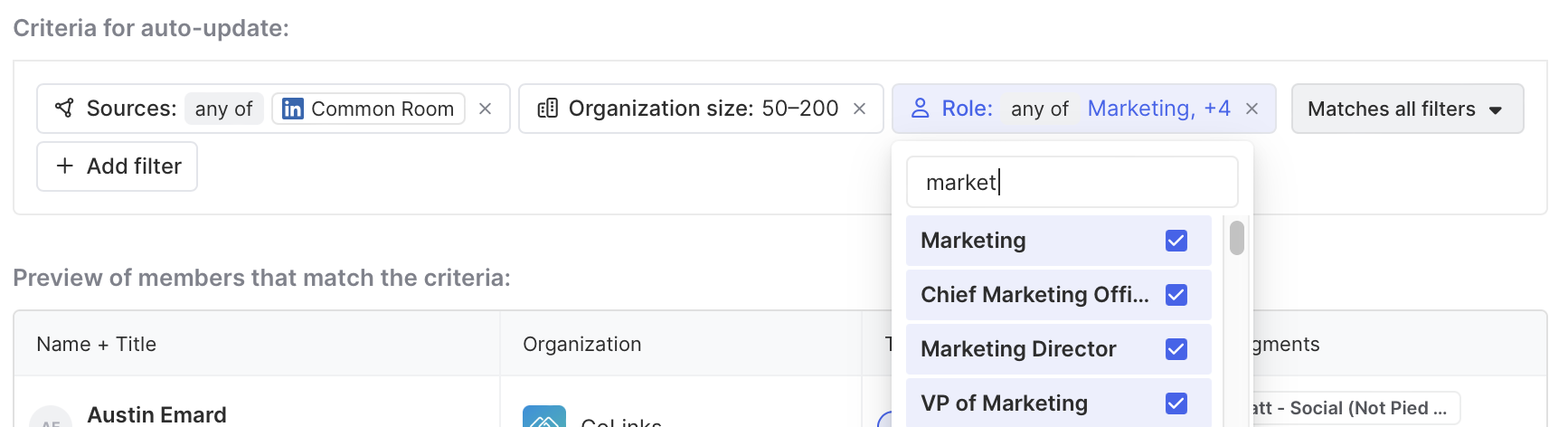This screenshot has width=1568, height=427.
Task: Remove the Organization size filter
Action: tap(859, 109)
